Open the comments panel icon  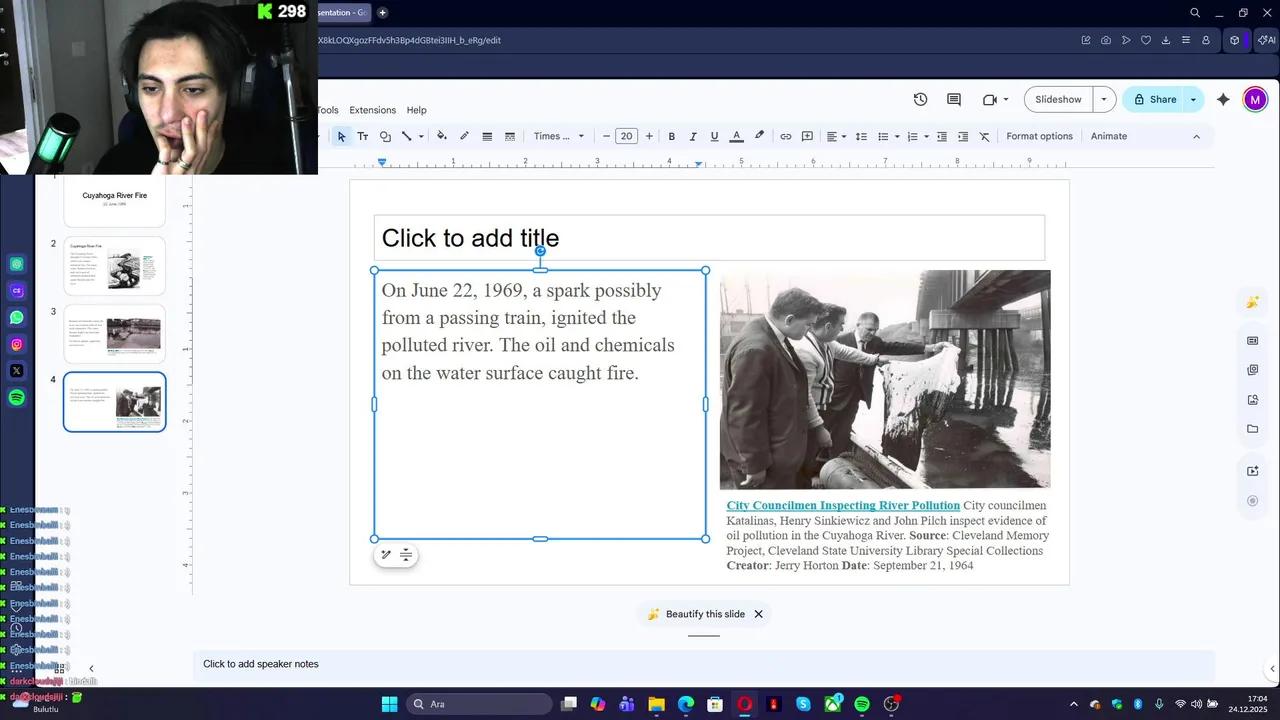pos(953,99)
